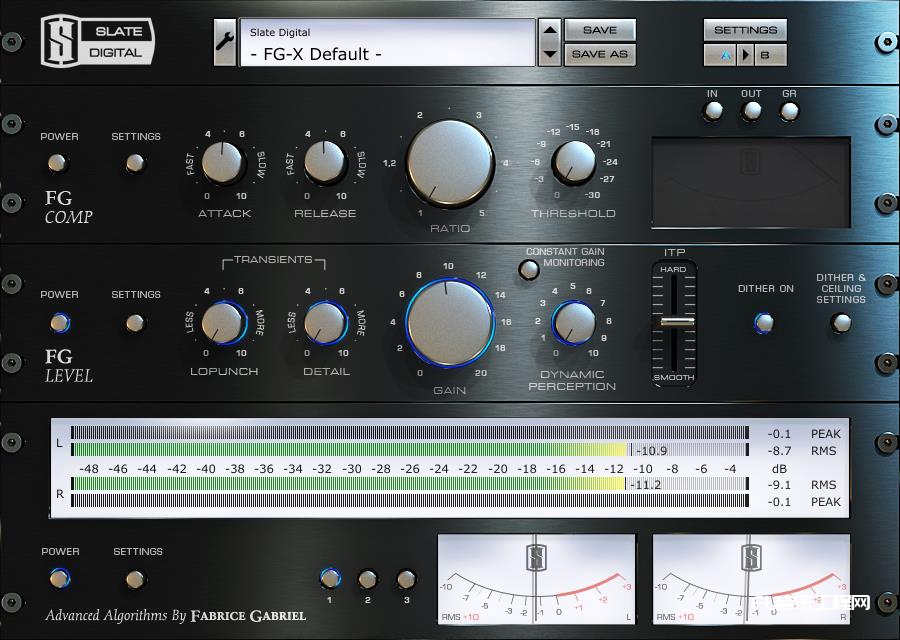The image size is (900, 640).
Task: Click the SAVE AS button
Action: click(x=598, y=53)
